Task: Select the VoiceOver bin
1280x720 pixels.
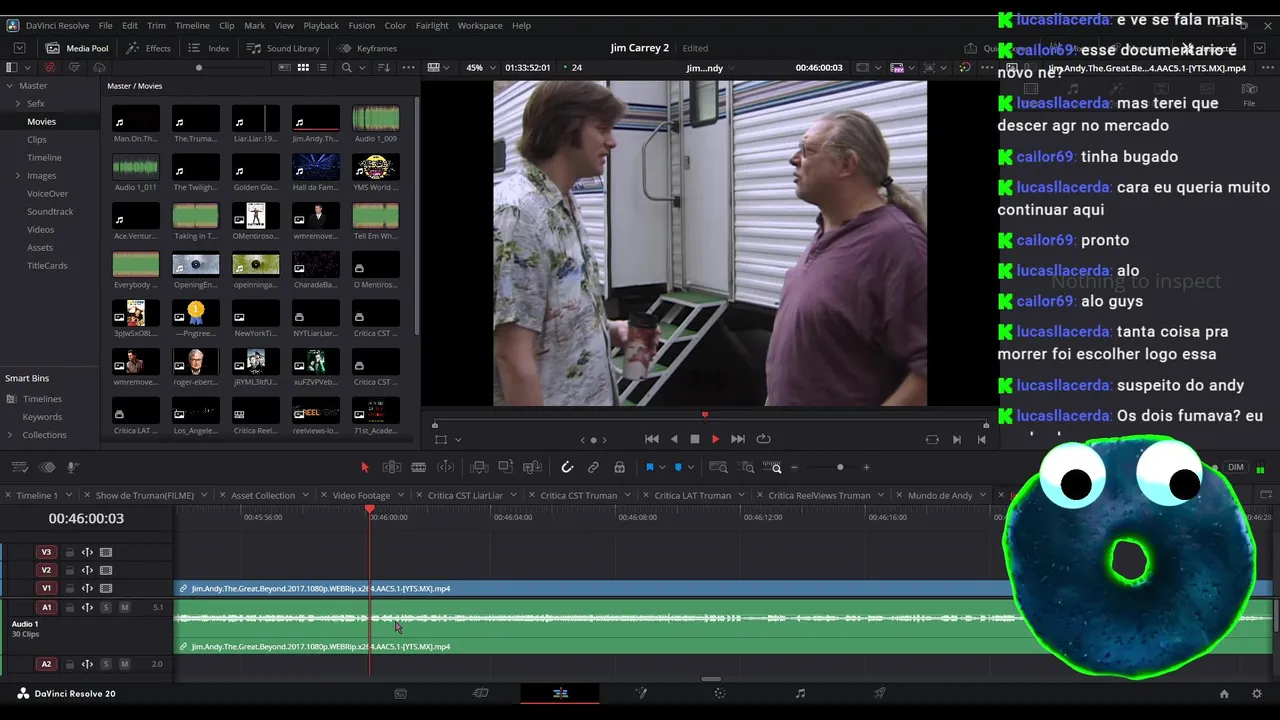Action: click(48, 194)
